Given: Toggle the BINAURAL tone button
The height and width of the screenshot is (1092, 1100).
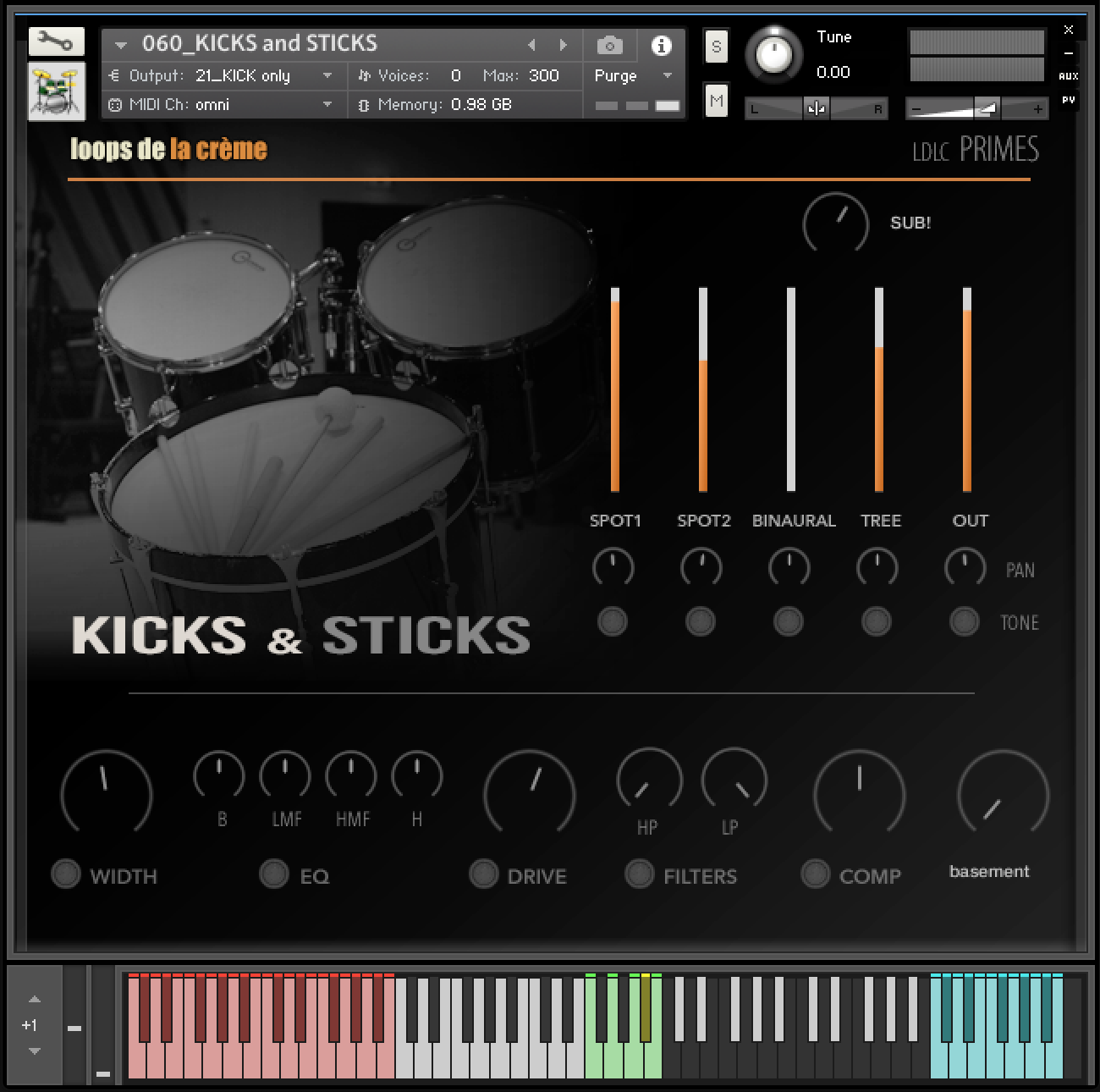Looking at the screenshot, I should click(x=789, y=622).
